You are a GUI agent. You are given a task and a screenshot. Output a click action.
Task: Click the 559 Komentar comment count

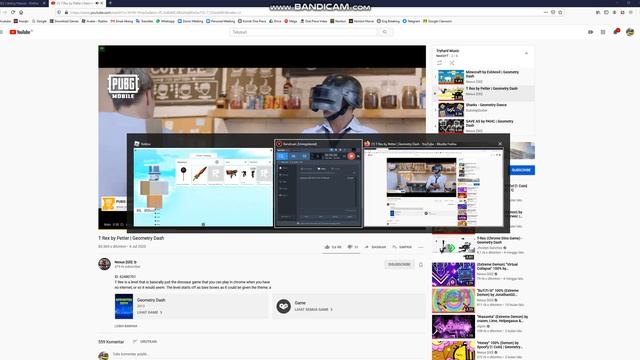click(x=111, y=342)
